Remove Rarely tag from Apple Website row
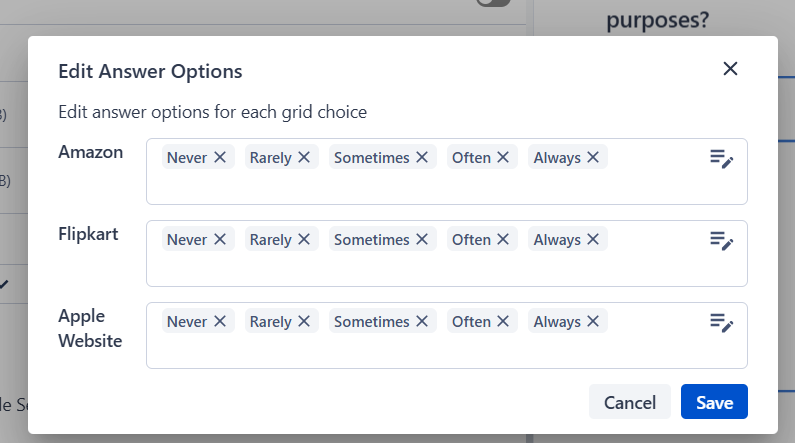The image size is (795, 443). (x=304, y=322)
